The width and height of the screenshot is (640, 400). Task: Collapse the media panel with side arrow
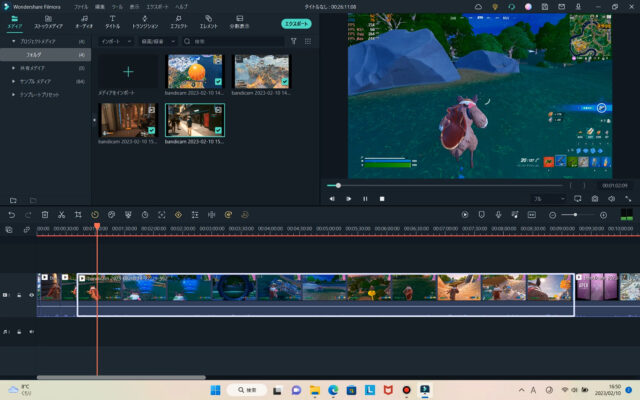[x=94, y=120]
